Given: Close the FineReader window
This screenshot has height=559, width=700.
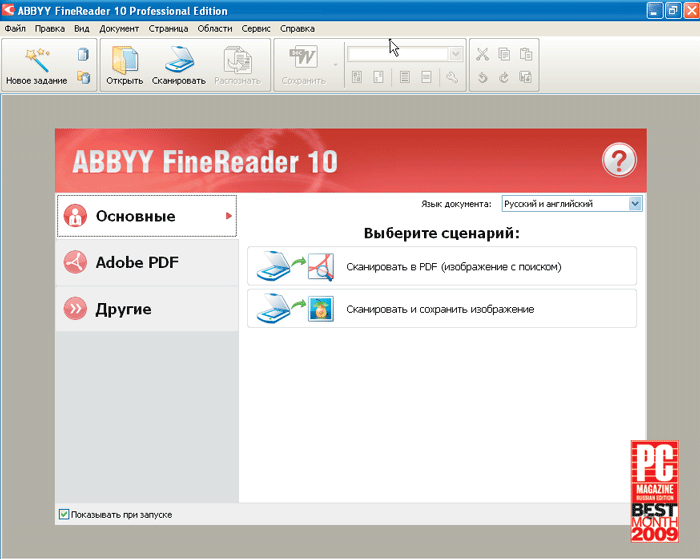Looking at the screenshot, I should [x=692, y=10].
